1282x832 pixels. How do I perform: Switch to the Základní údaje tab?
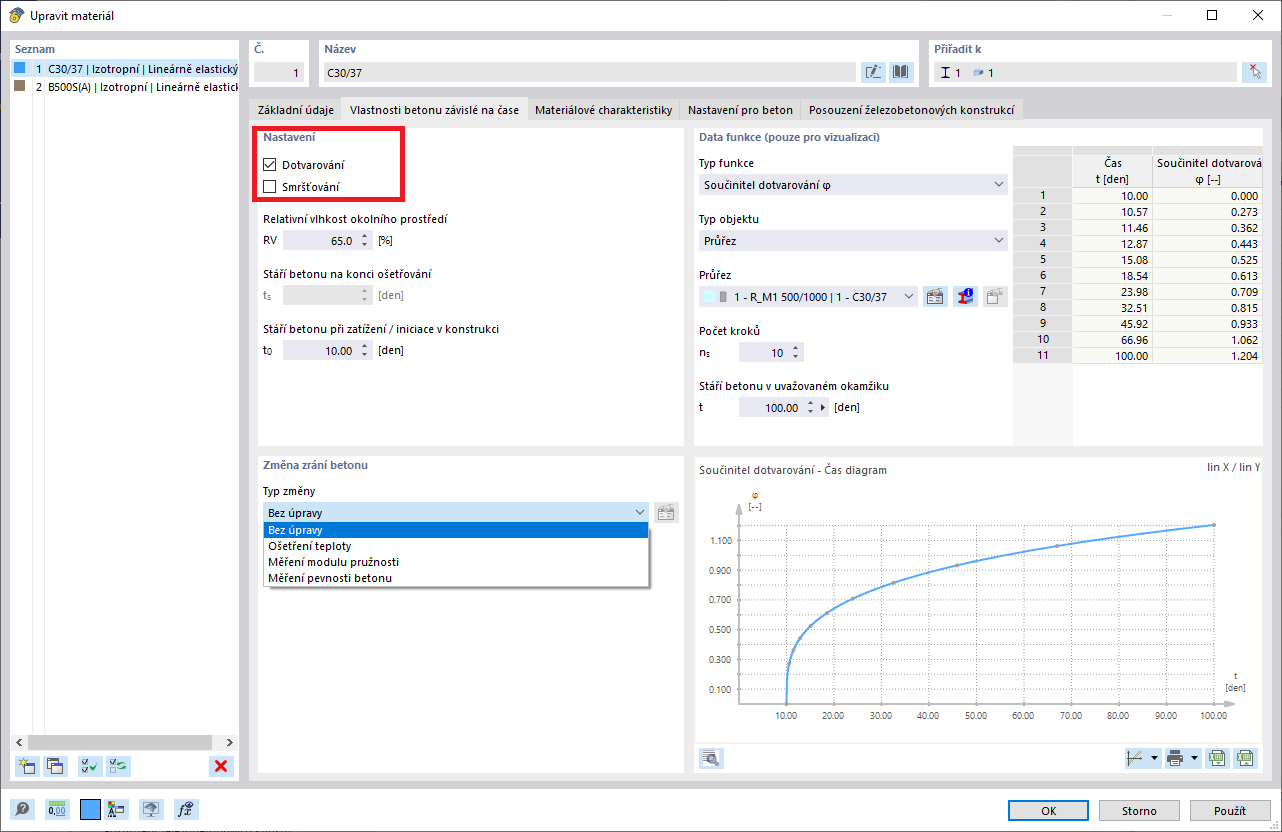point(295,110)
